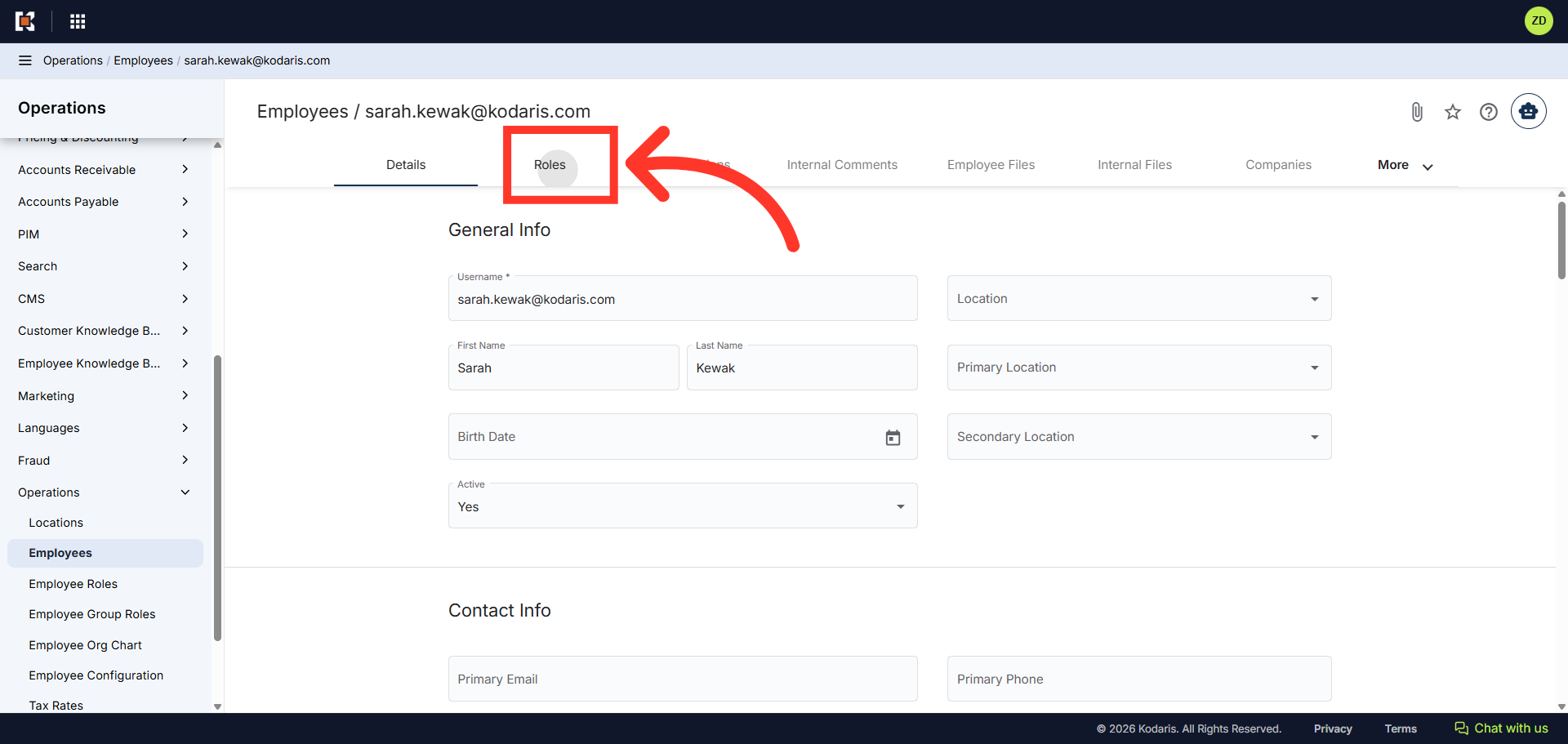Screen dimensions: 1568x744
Task: Open the More tabs dropdown
Action: click(x=1405, y=165)
